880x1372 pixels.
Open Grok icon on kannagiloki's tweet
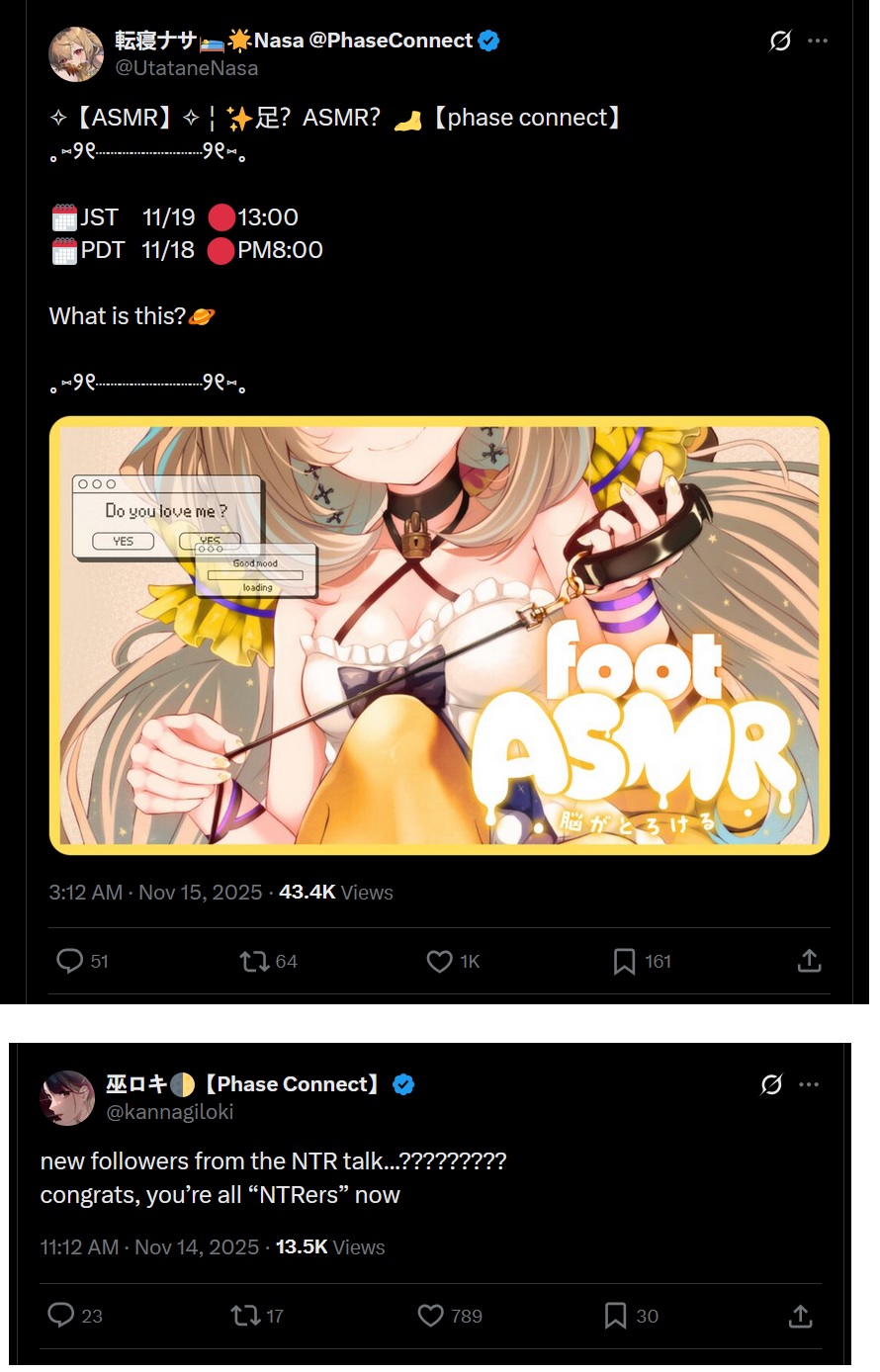pos(771,1084)
